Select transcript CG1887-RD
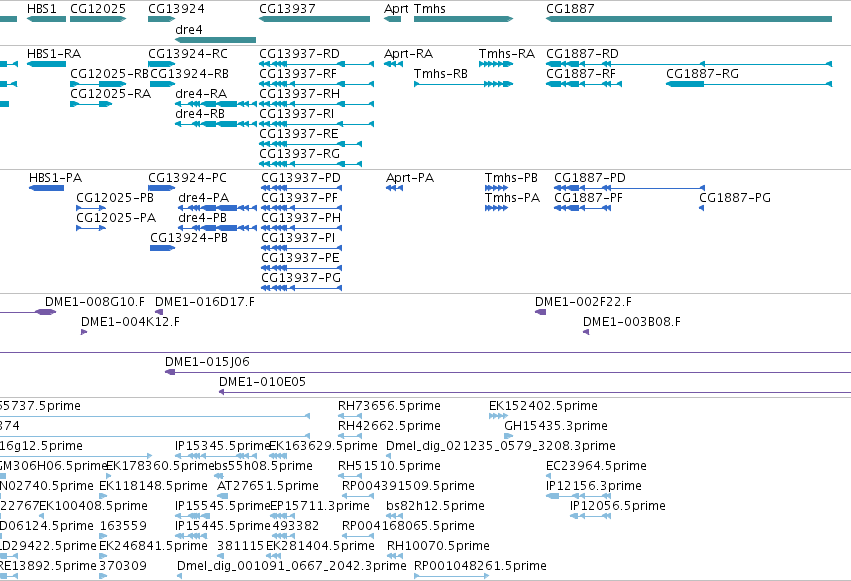Screen dimensions: 851x581 click(582, 54)
